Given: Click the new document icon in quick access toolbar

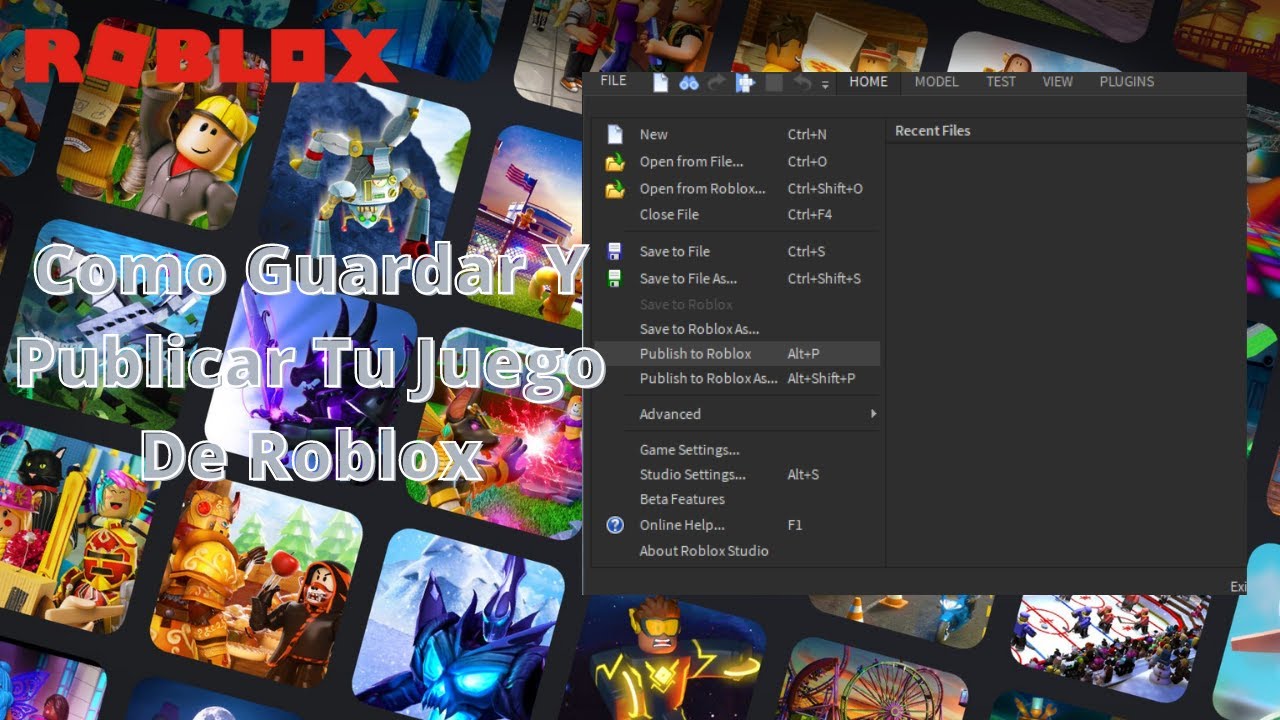Looking at the screenshot, I should 660,83.
